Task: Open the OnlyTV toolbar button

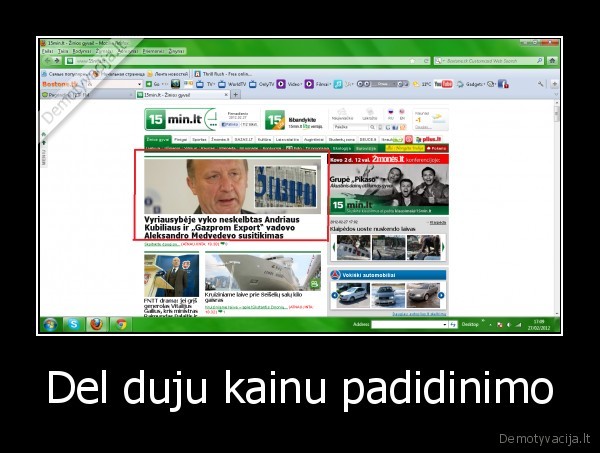Action: [262, 84]
